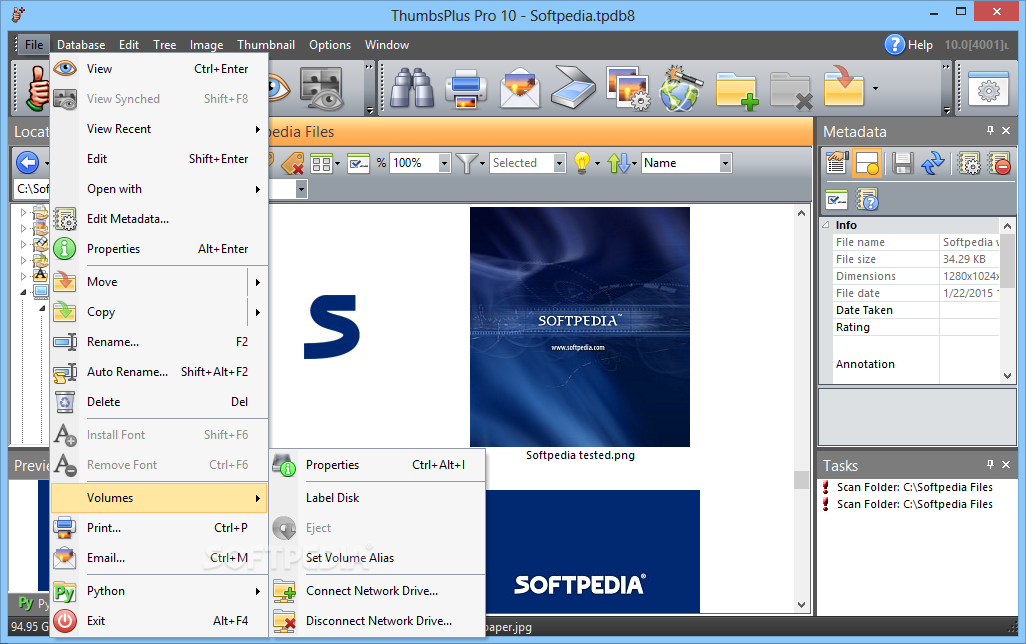Open the Options menu

[x=330, y=45]
